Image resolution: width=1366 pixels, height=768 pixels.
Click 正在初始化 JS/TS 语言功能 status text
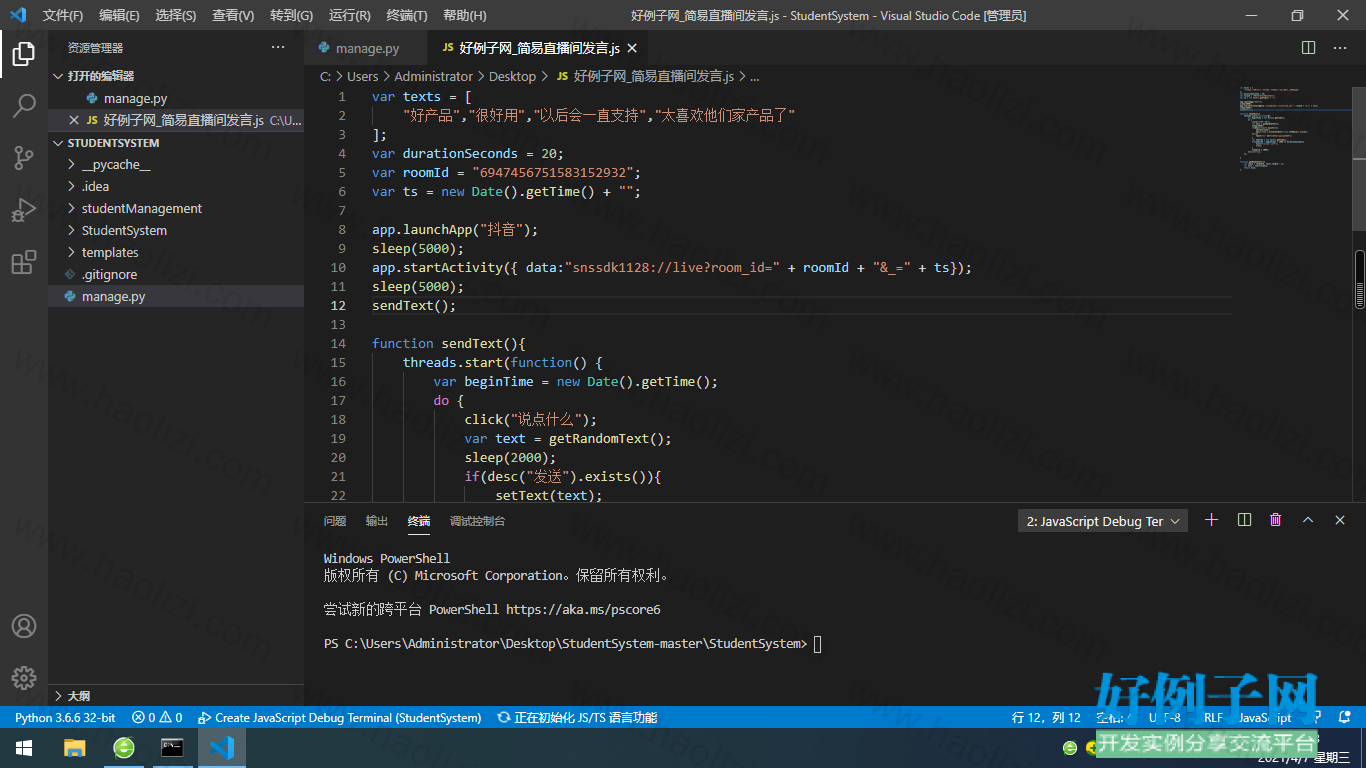click(577, 718)
